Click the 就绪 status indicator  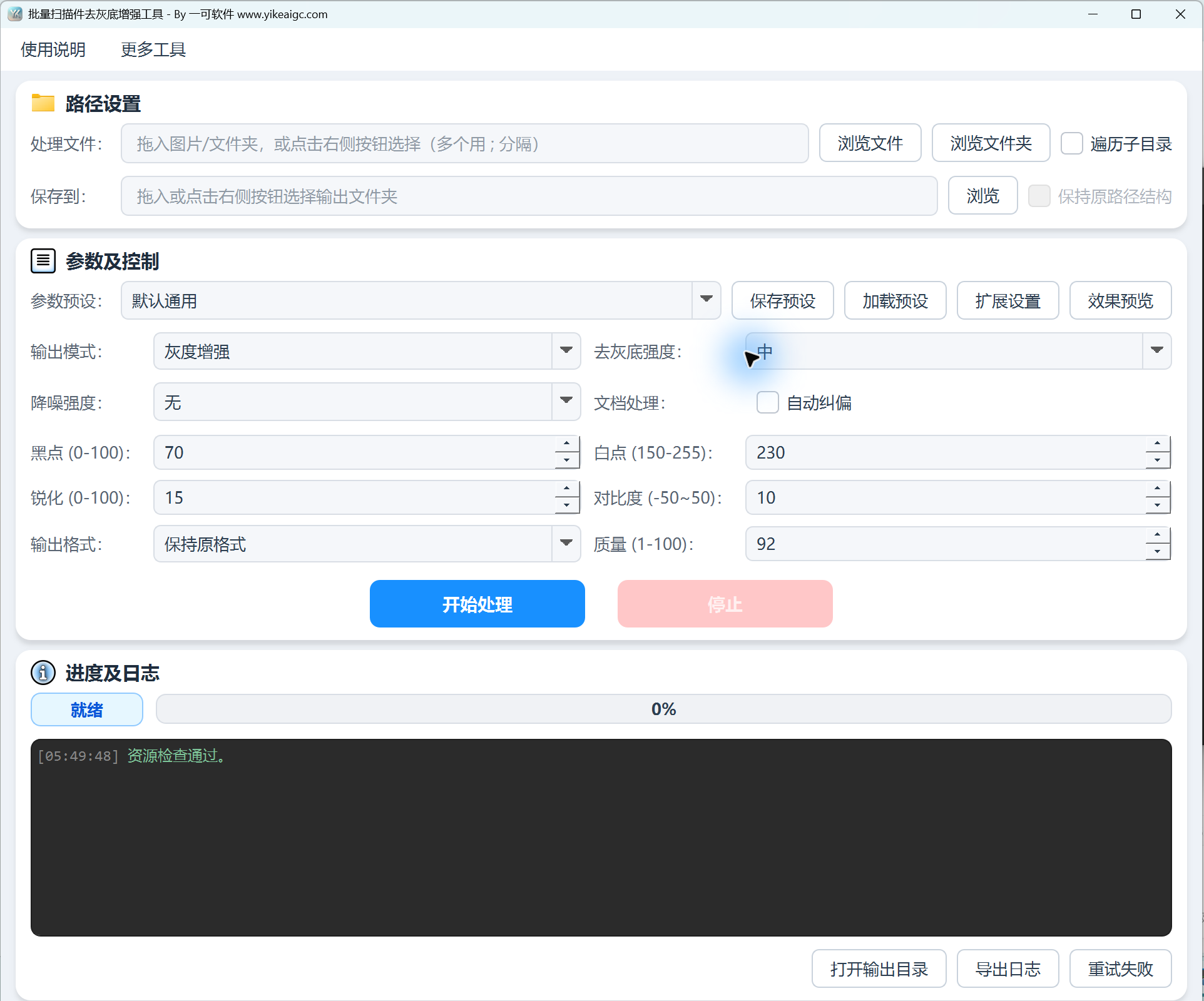tap(87, 709)
